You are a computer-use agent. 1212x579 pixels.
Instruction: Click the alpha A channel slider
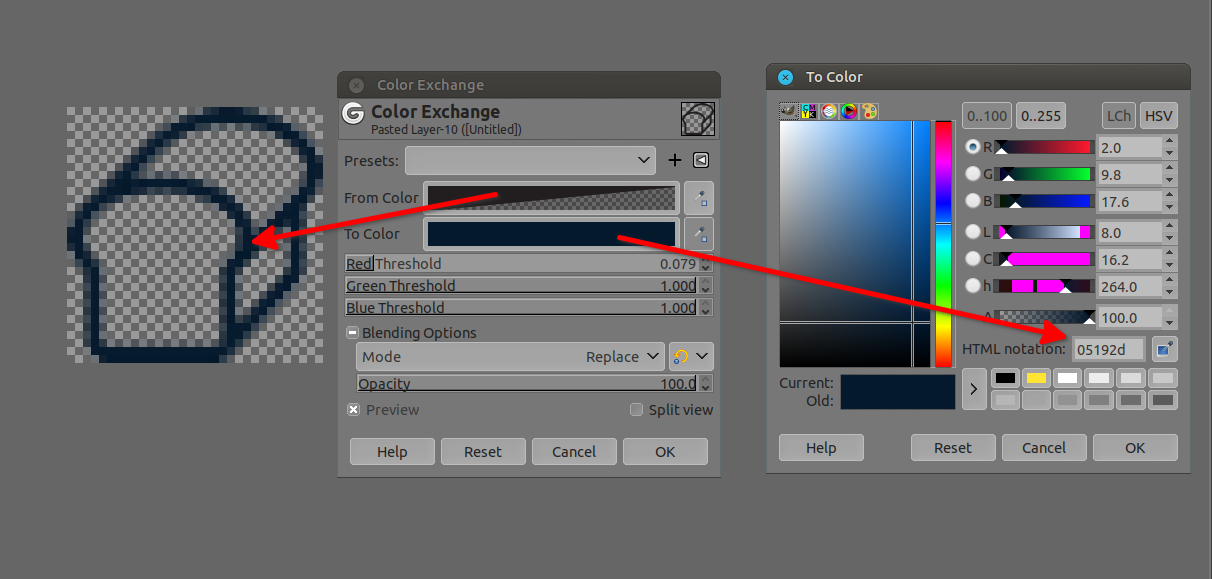(1045, 317)
